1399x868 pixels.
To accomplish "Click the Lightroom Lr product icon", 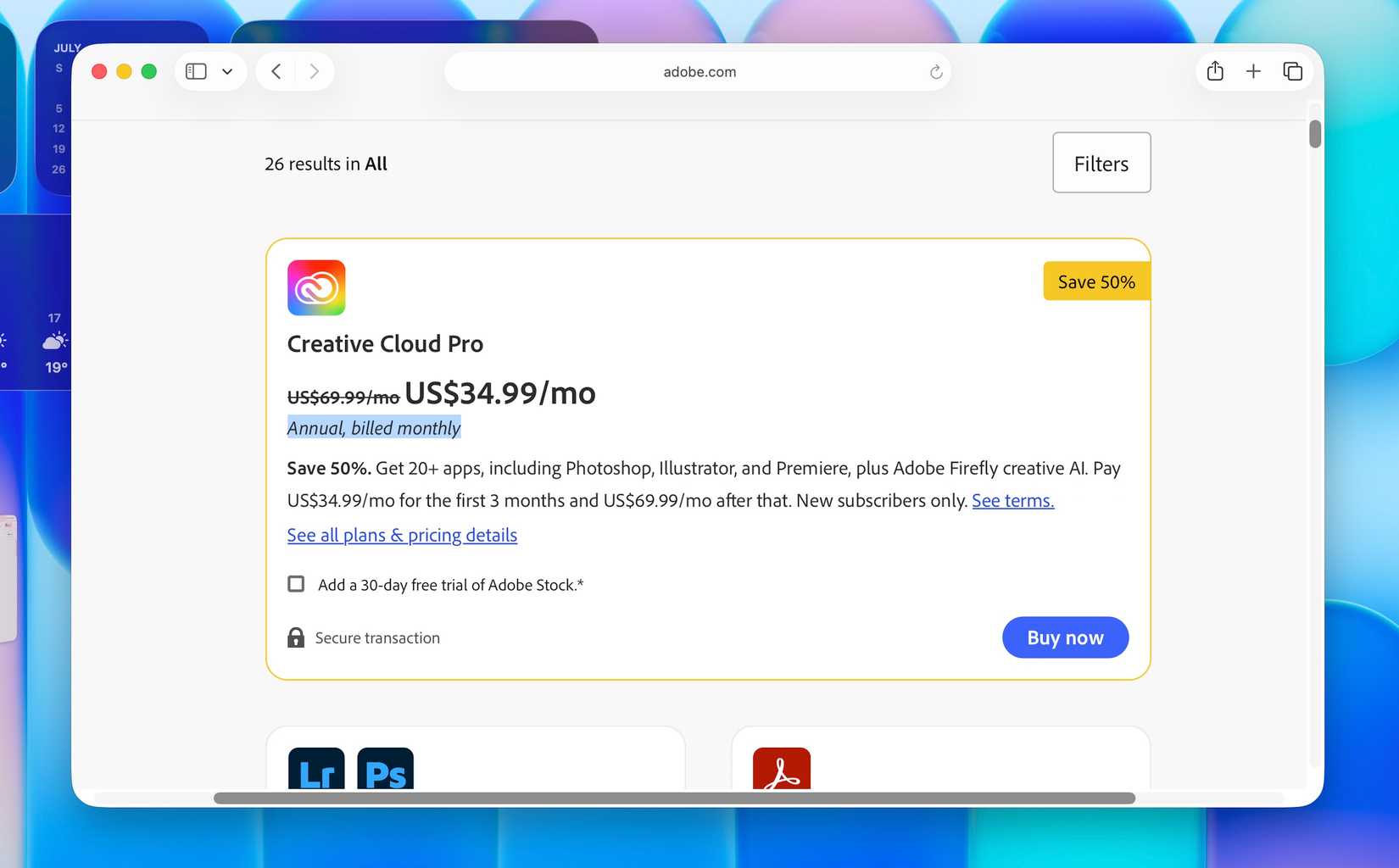I will point(316,768).
